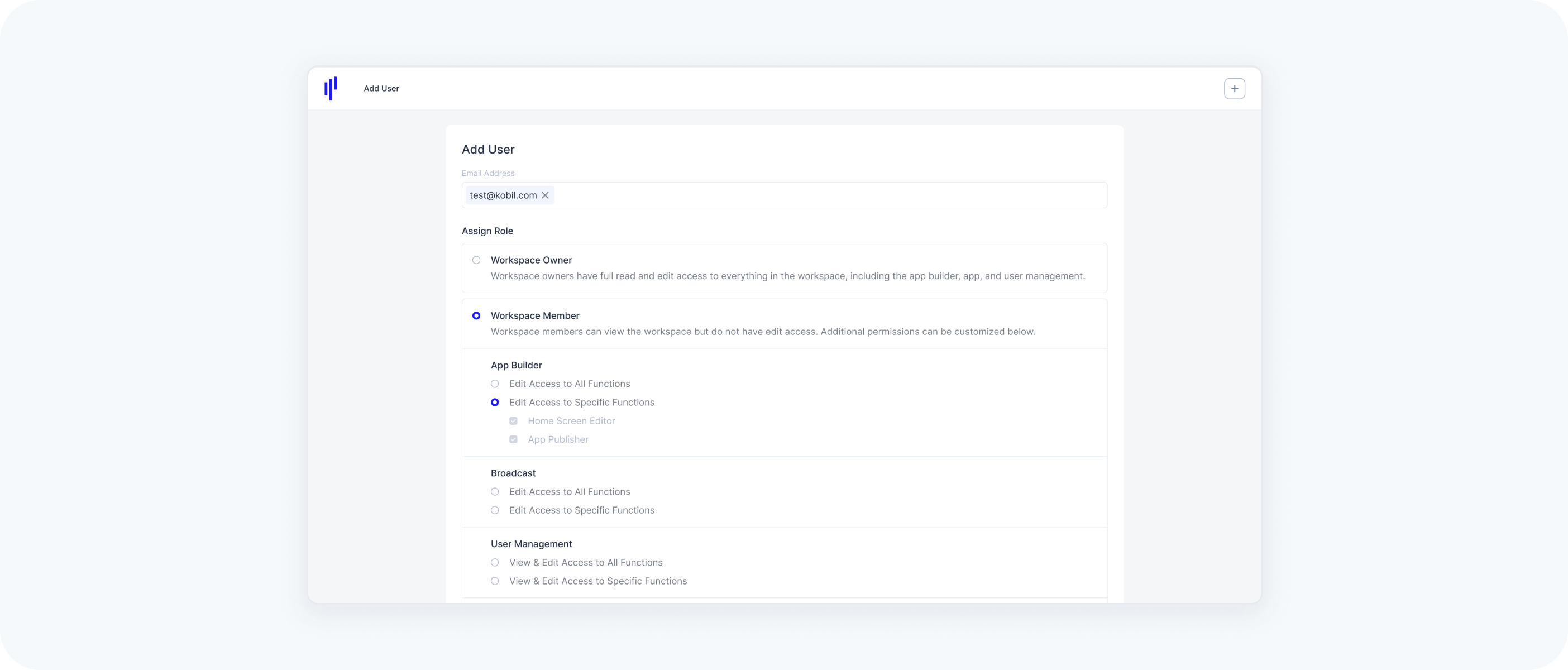Uncheck the Home Screen Editor checkbox
Screen dimensions: 1568x670
tap(514, 421)
